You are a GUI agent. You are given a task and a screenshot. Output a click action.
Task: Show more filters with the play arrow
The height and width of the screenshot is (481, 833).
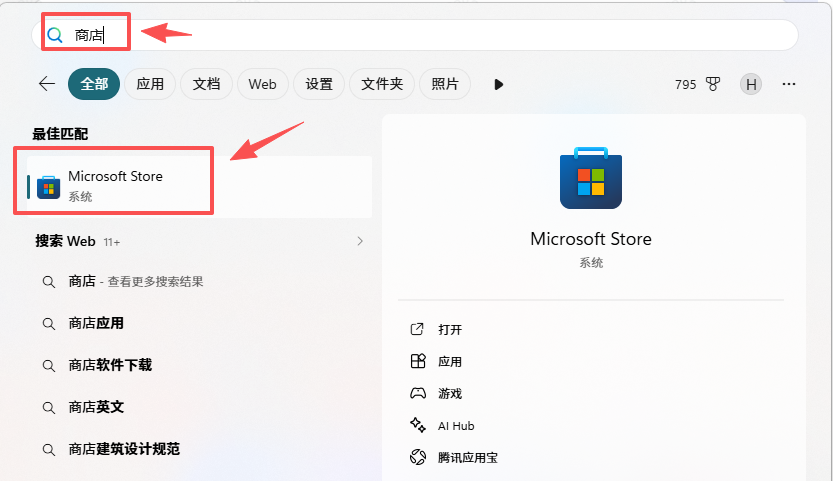tap(498, 85)
